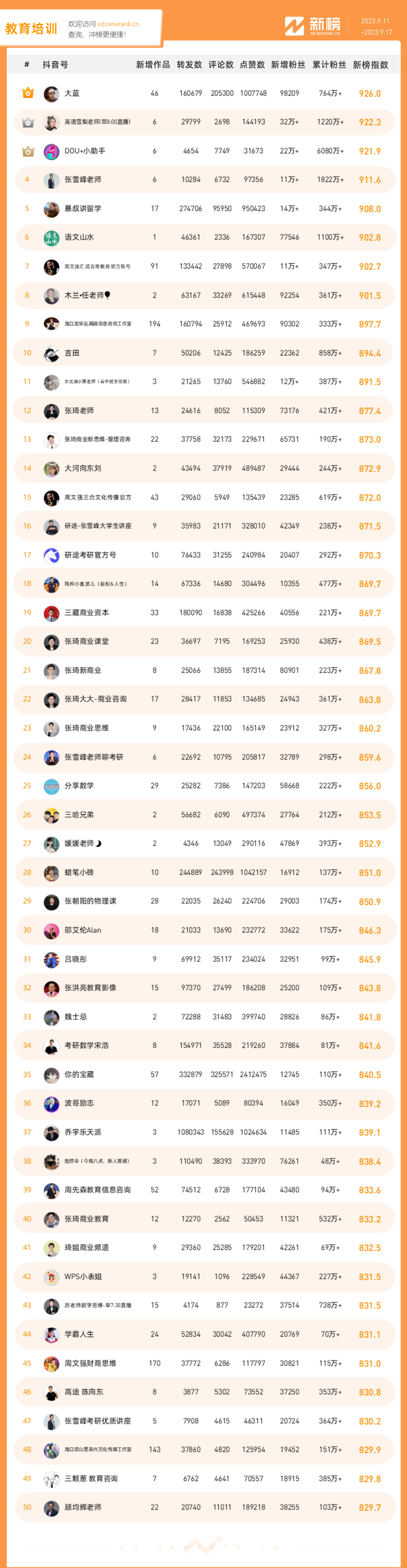Click the 语文山水 green avatar icon
The height and width of the screenshot is (1568, 407).
coord(51,237)
